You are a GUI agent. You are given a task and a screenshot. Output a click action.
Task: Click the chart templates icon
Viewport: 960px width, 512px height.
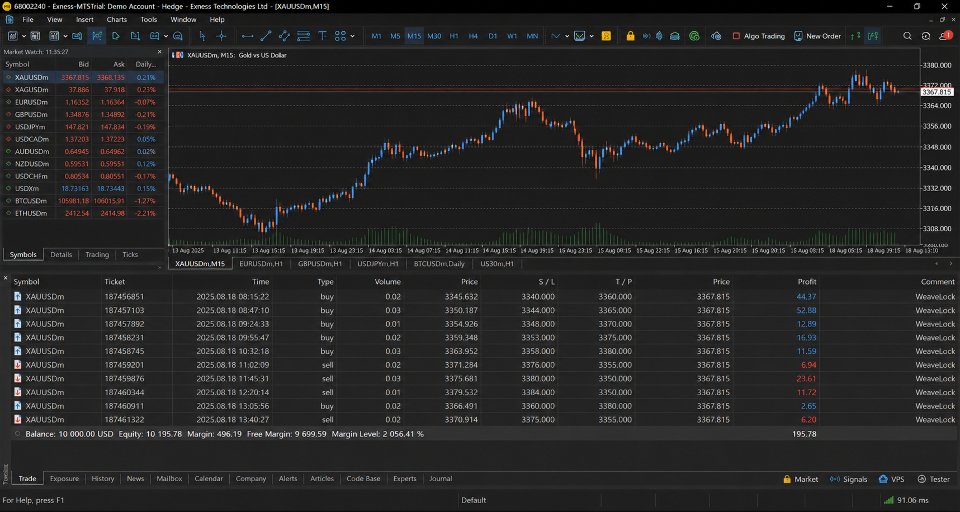click(579, 36)
